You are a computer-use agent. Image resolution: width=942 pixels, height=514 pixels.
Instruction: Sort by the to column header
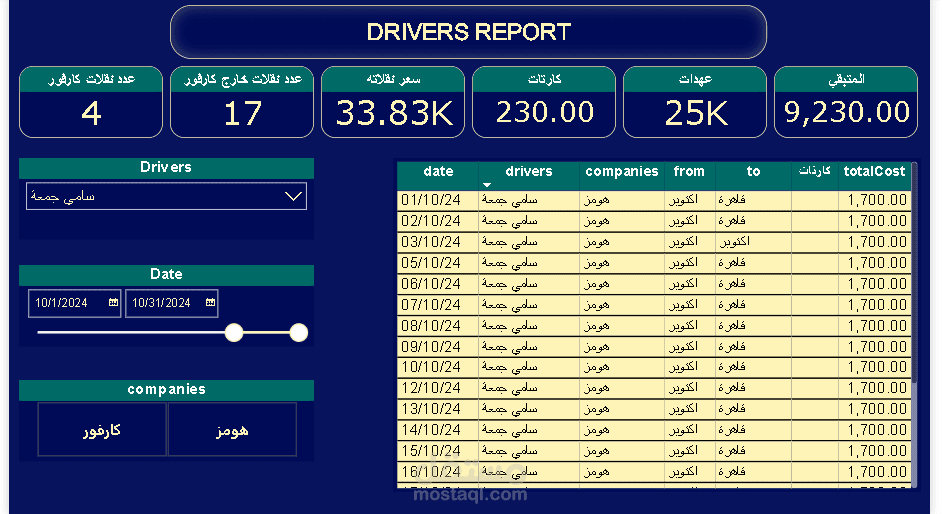point(753,172)
